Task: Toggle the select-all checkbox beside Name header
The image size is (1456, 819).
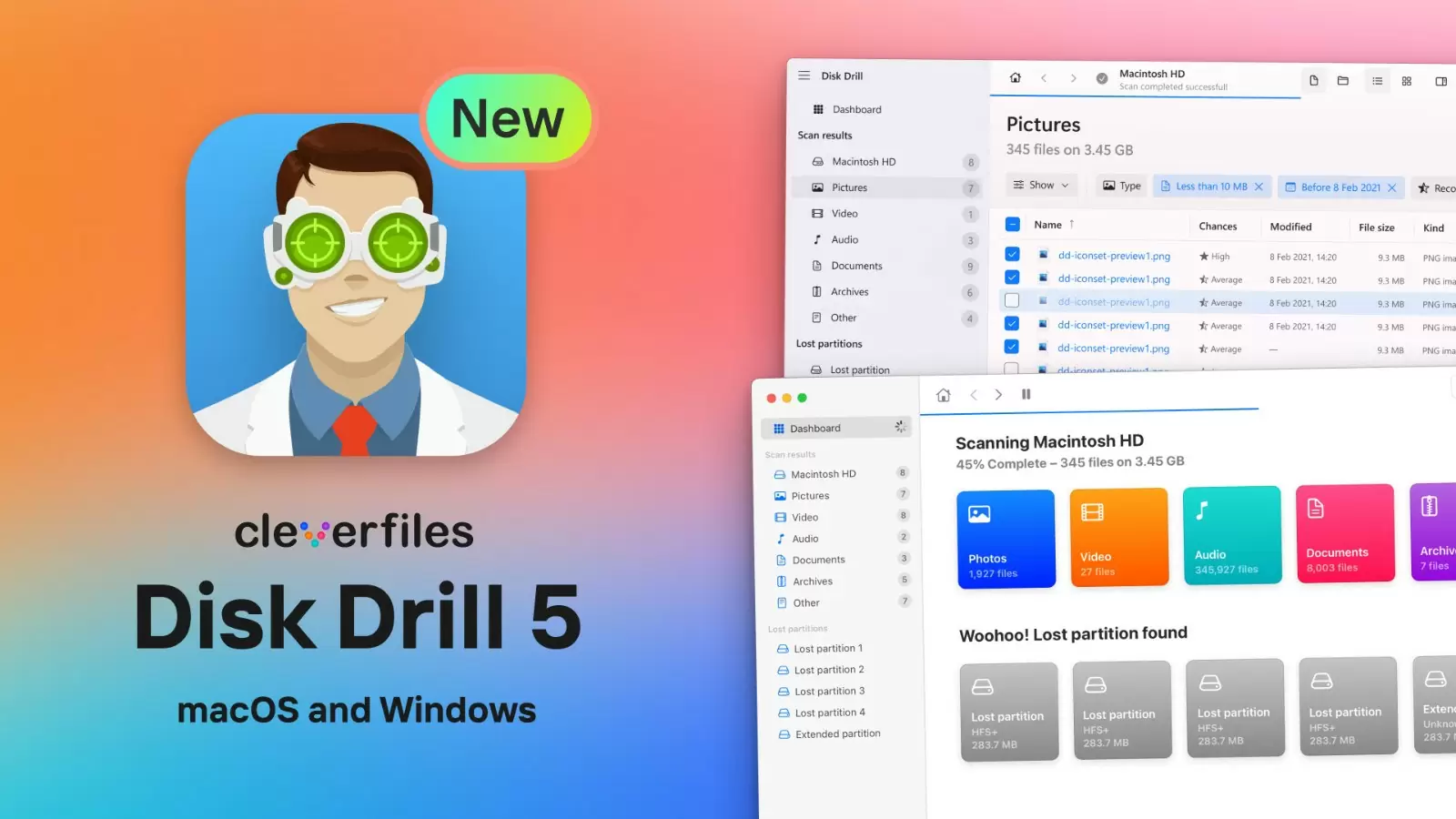Action: [x=1013, y=224]
